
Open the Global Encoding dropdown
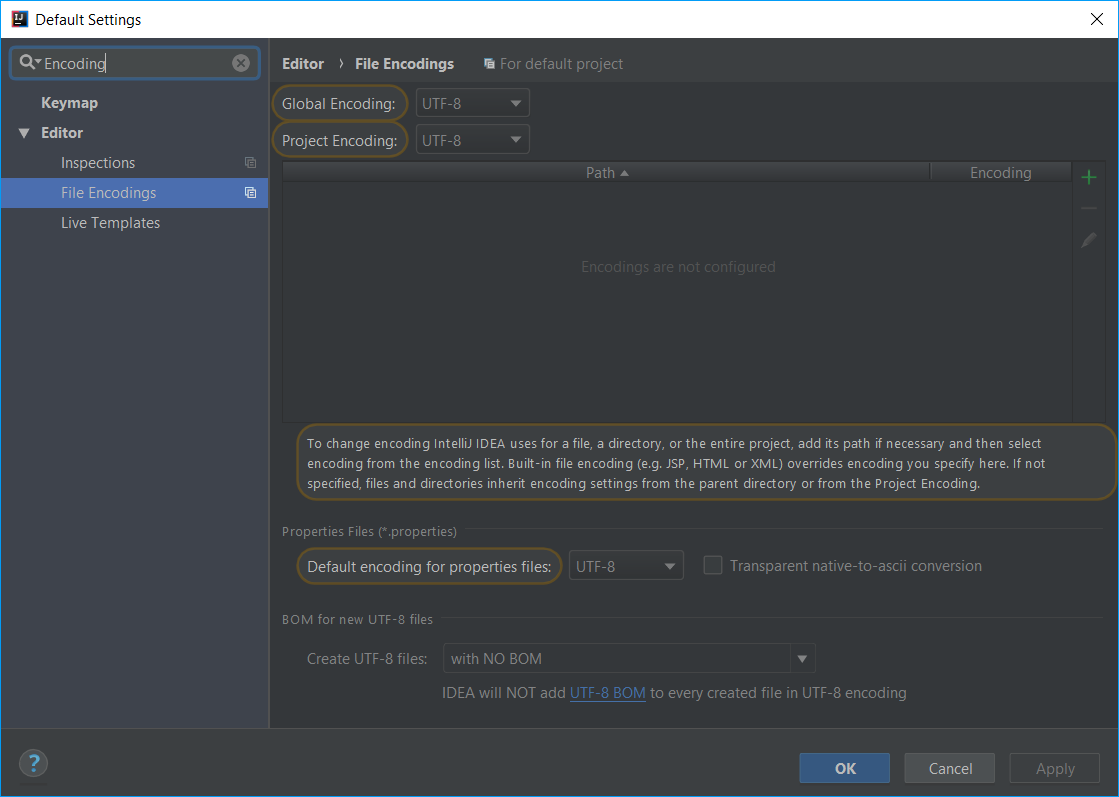[473, 103]
